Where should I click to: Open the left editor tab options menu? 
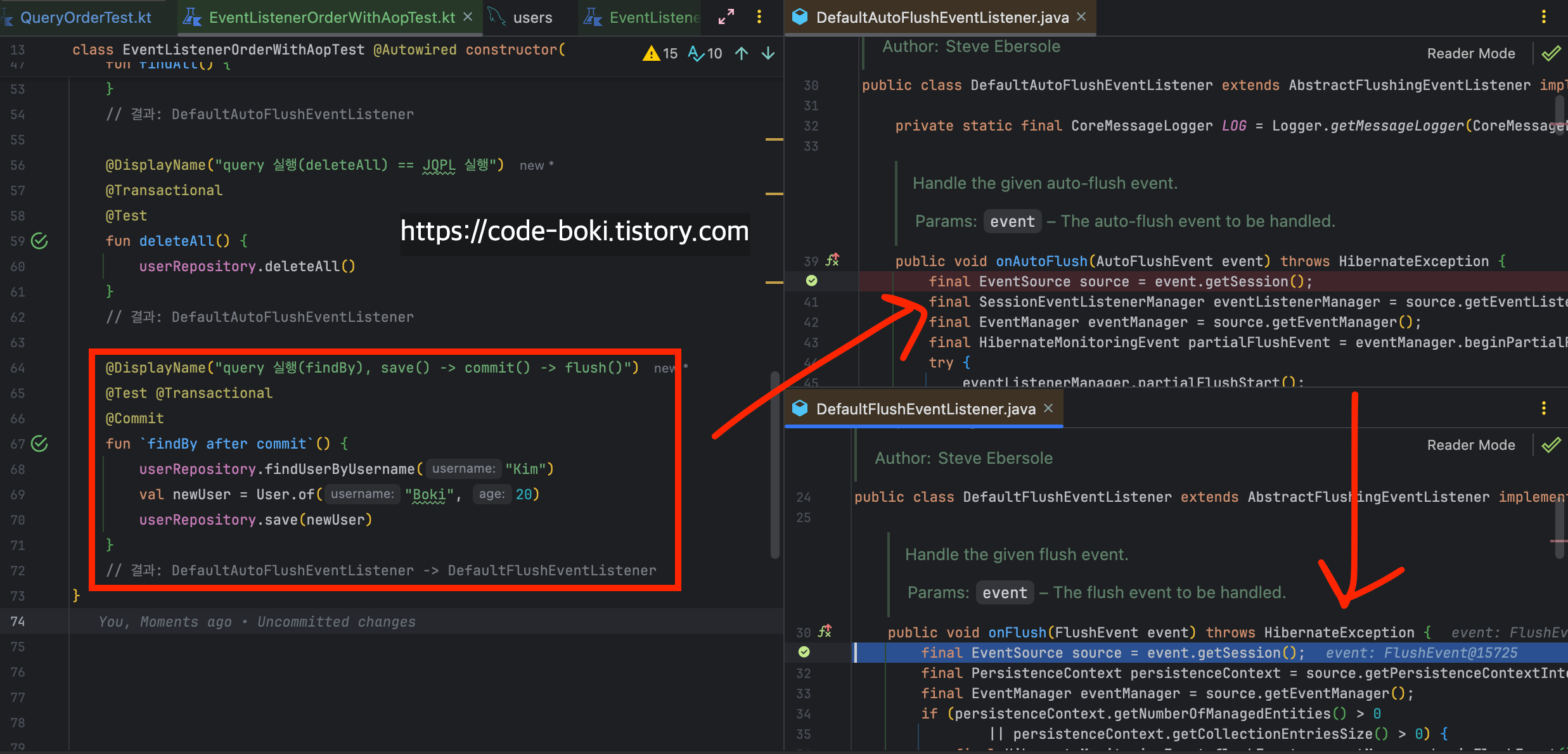pyautogui.click(x=759, y=17)
